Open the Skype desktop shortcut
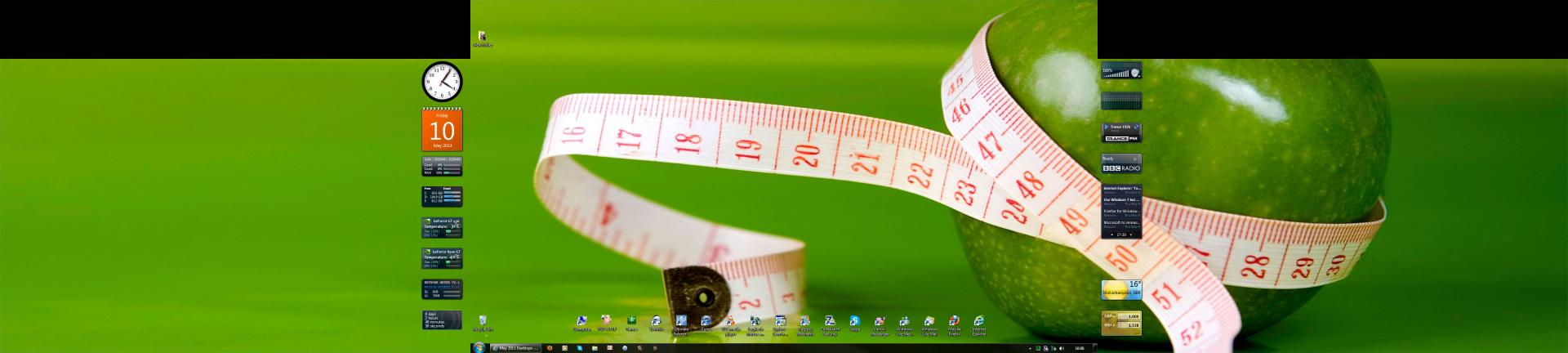Viewport: 1568px width, 353px height. tap(854, 321)
